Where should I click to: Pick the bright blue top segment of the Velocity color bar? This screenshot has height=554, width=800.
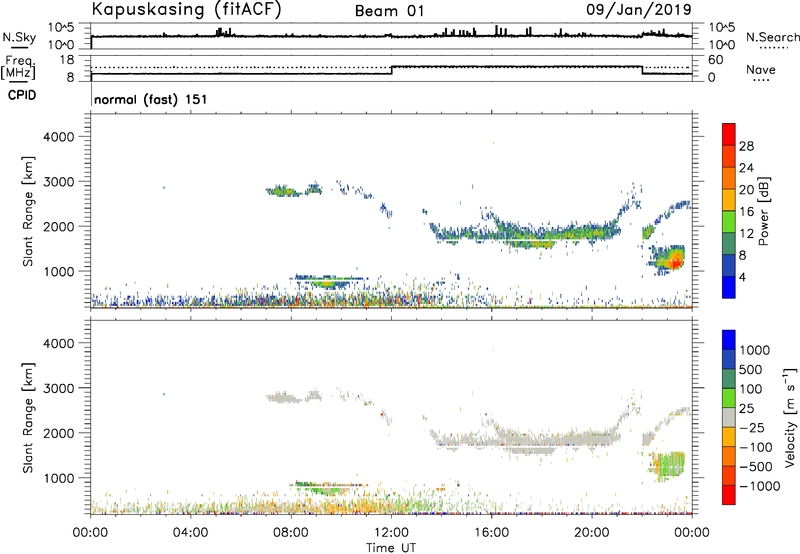click(729, 340)
